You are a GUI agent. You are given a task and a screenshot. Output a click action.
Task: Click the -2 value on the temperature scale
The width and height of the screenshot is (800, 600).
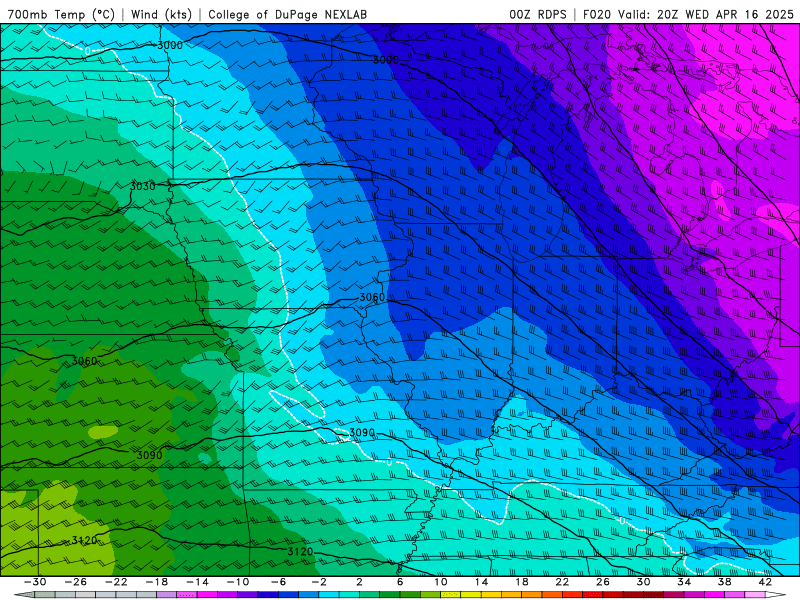[x=319, y=582]
